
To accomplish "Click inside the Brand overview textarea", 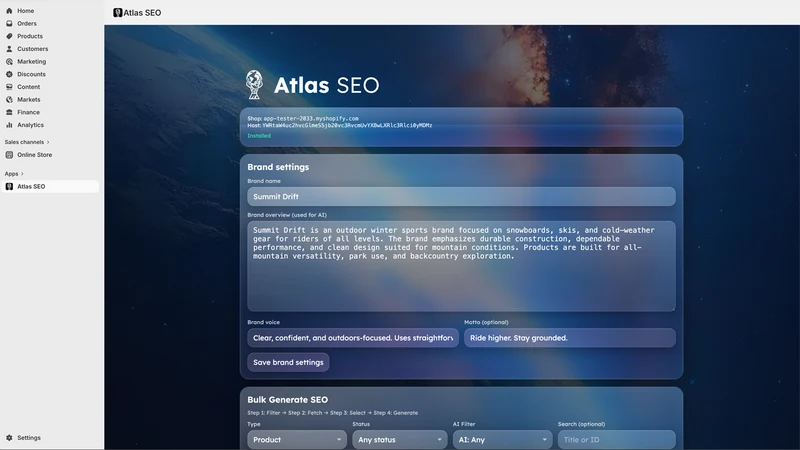I will pyautogui.click(x=461, y=266).
